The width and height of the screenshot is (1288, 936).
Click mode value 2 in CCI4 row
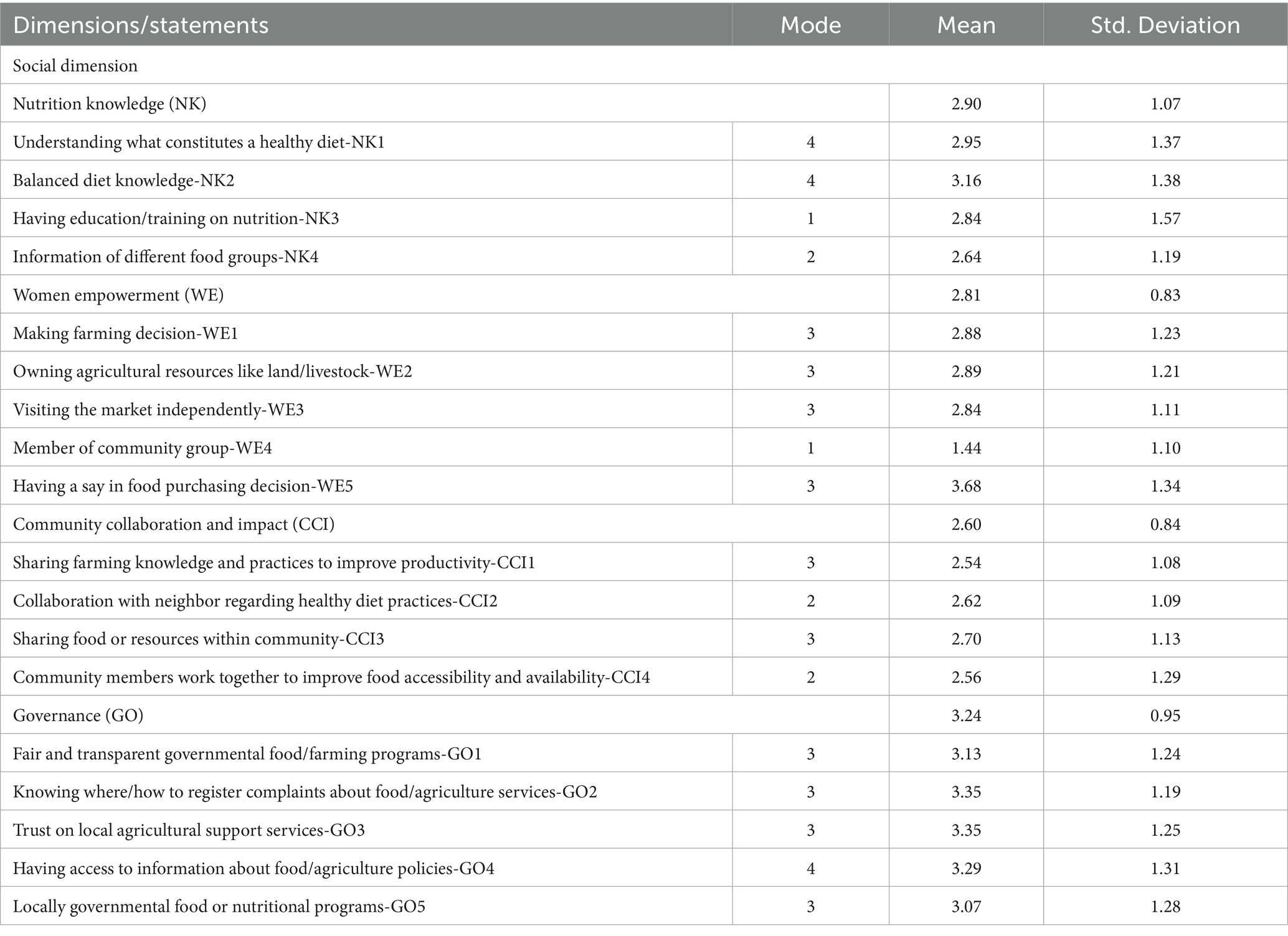[810, 678]
